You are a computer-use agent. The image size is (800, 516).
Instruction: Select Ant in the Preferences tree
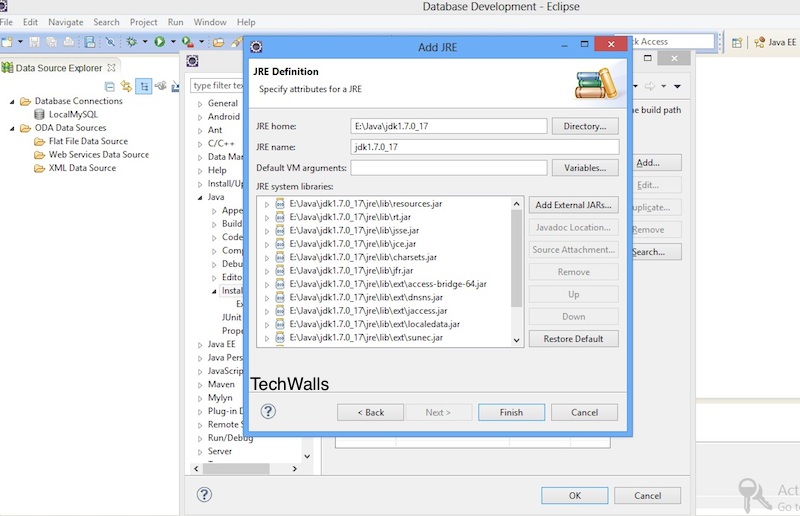tap(215, 130)
